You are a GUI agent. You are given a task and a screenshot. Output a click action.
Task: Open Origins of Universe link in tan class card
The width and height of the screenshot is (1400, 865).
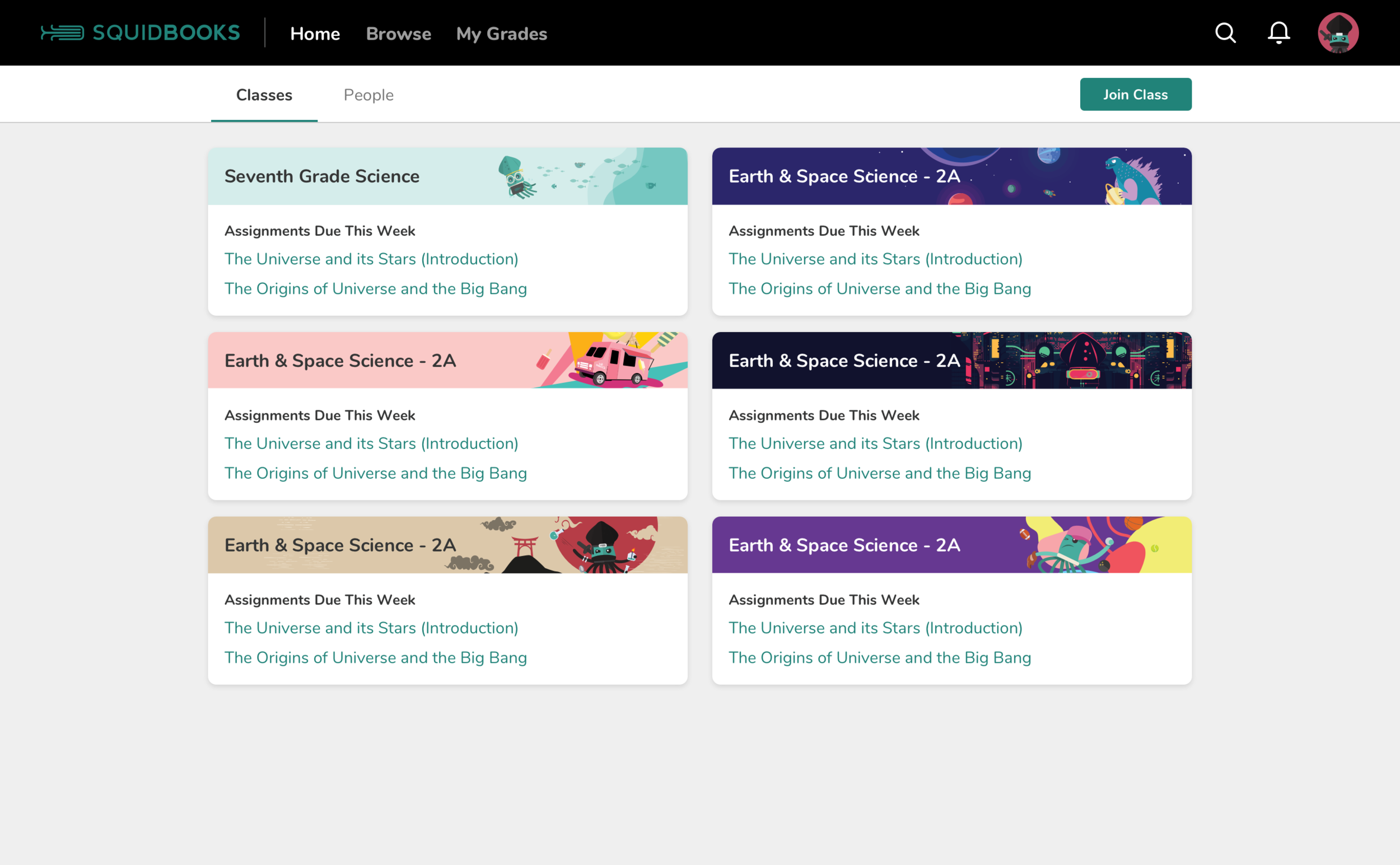(375, 657)
